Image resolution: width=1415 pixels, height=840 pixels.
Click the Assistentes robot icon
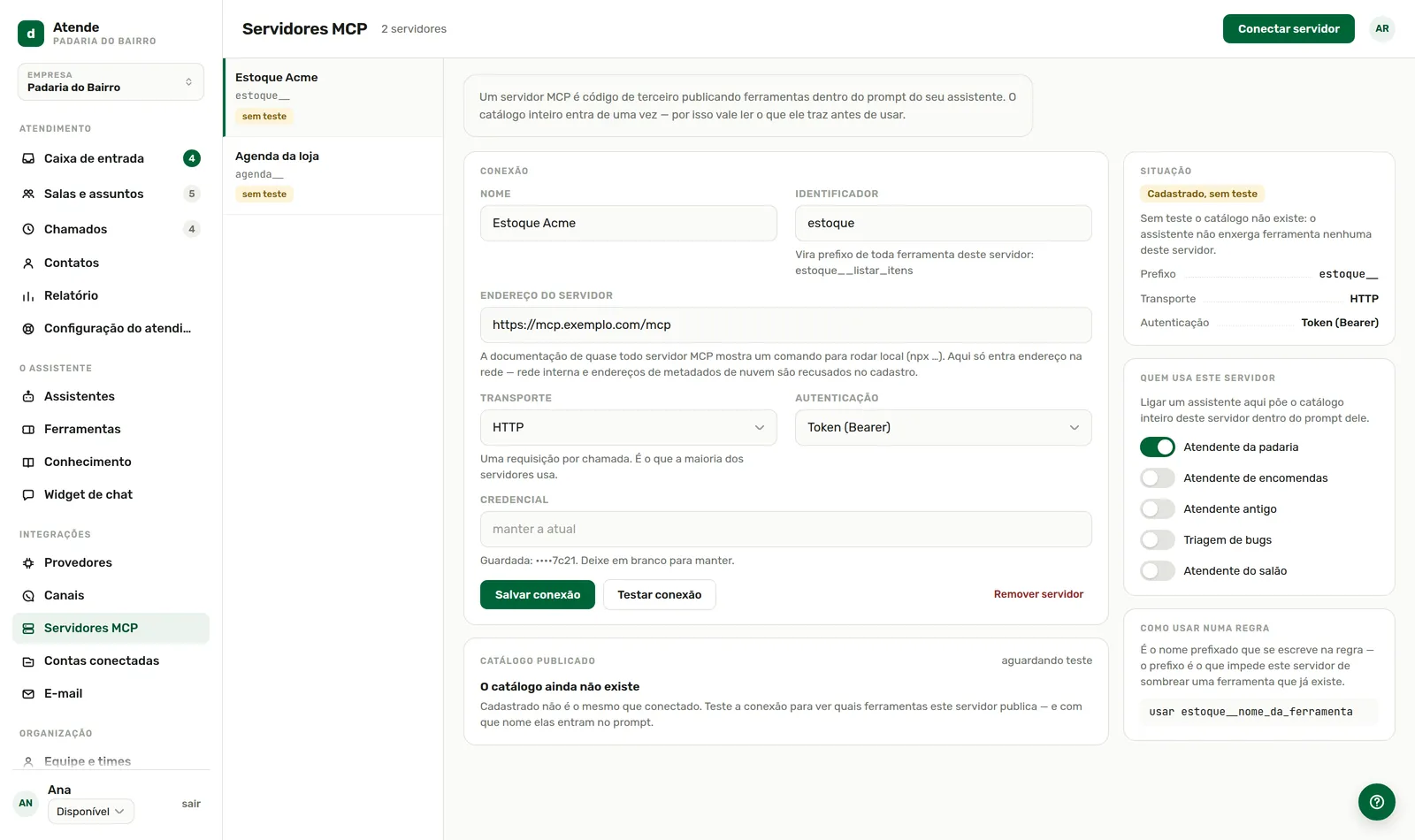coord(28,396)
